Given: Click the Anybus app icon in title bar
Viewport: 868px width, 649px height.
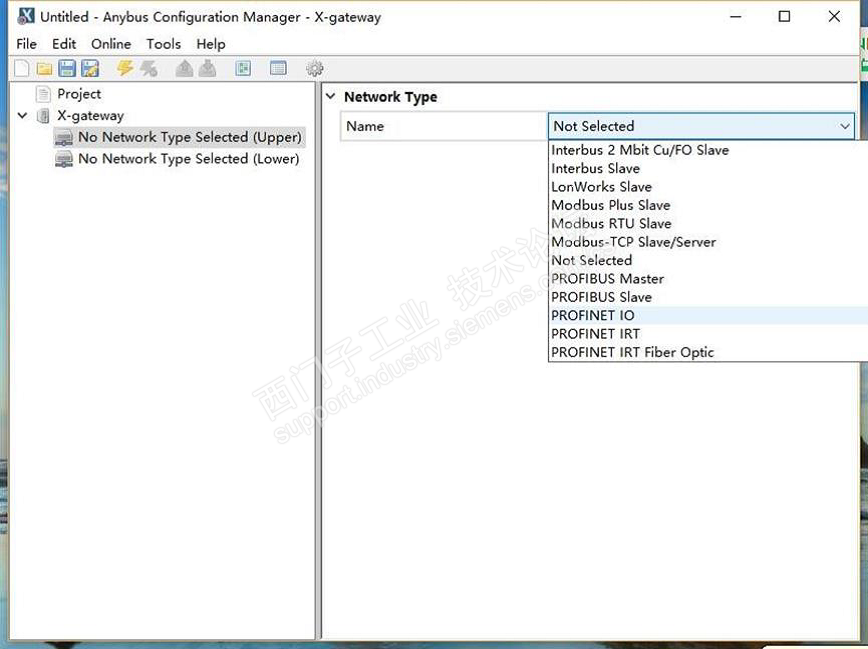Looking at the screenshot, I should coord(25,17).
